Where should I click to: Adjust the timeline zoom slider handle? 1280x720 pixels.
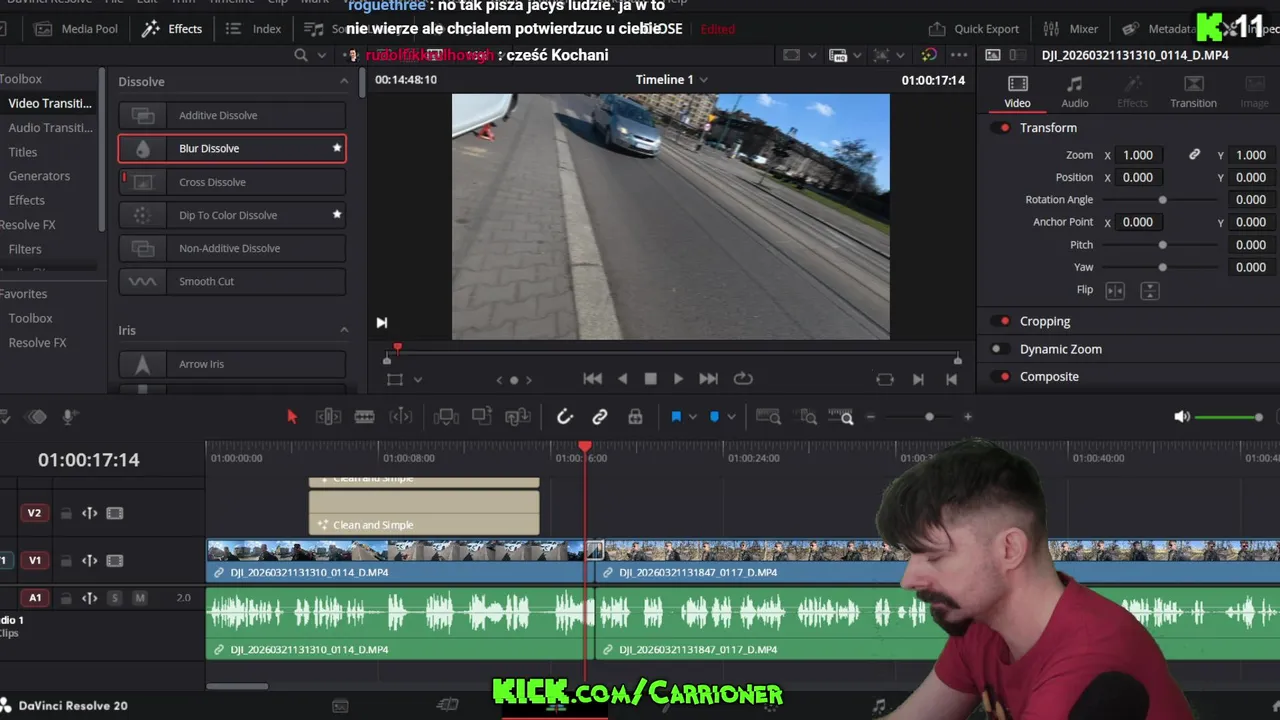tap(929, 417)
